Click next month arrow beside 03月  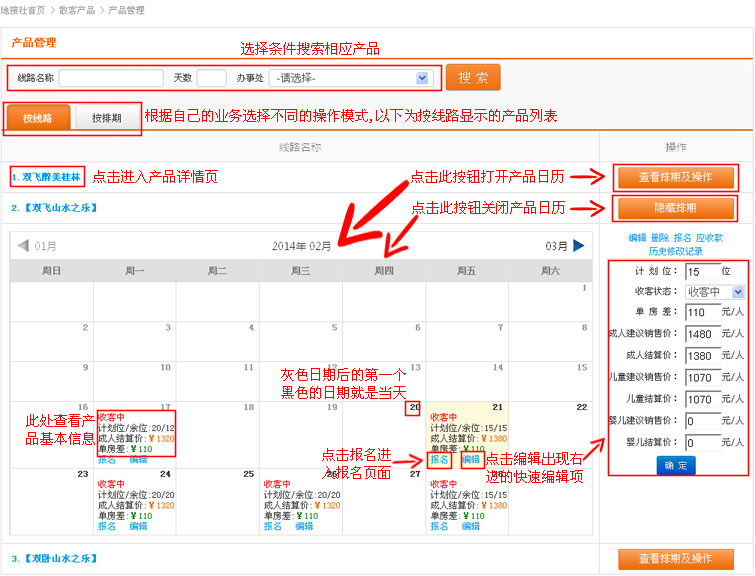(578, 245)
